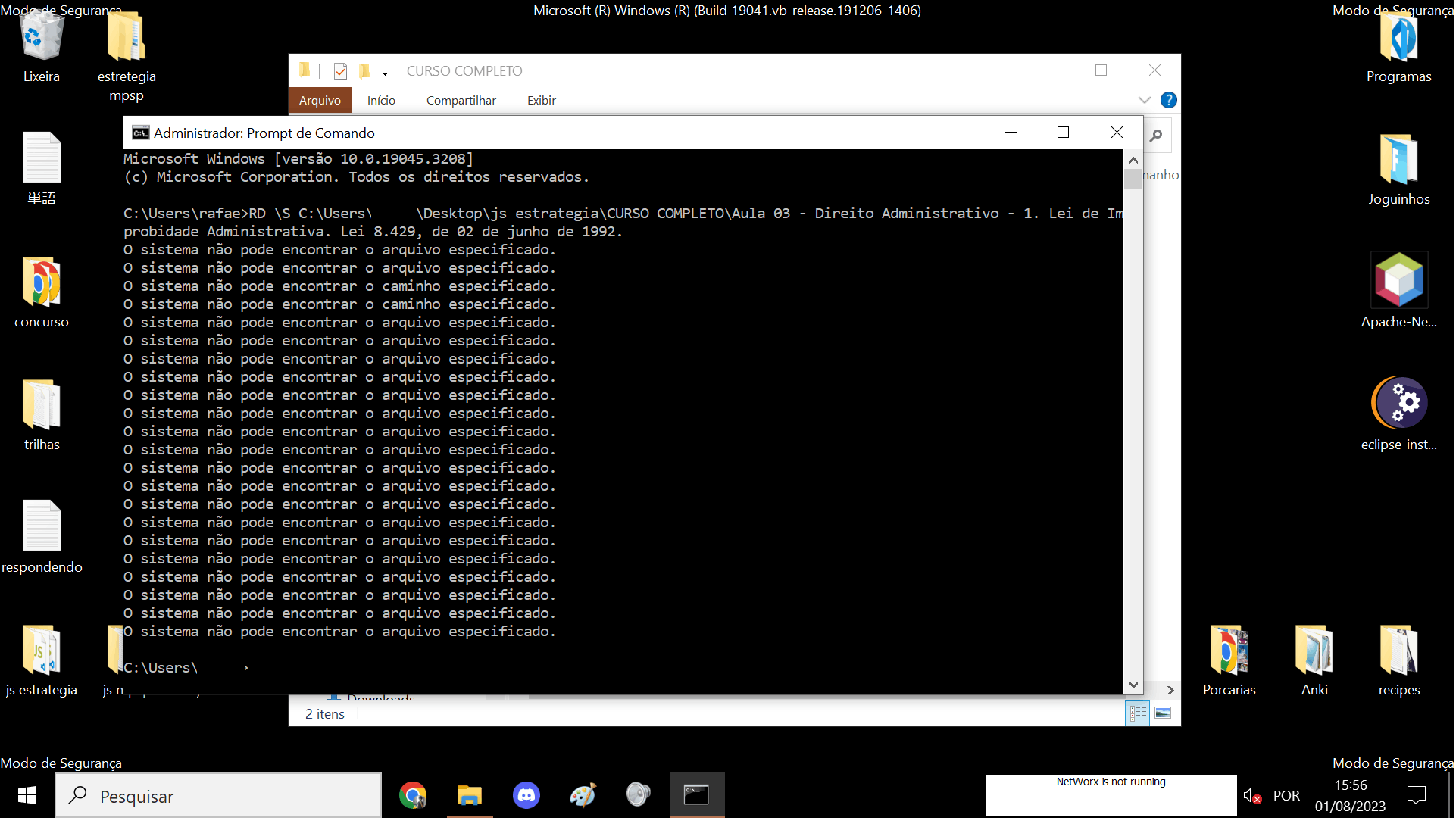Select the Compartilhar ribbon tab
Image resolution: width=1456 pixels, height=824 pixels.
point(461,100)
